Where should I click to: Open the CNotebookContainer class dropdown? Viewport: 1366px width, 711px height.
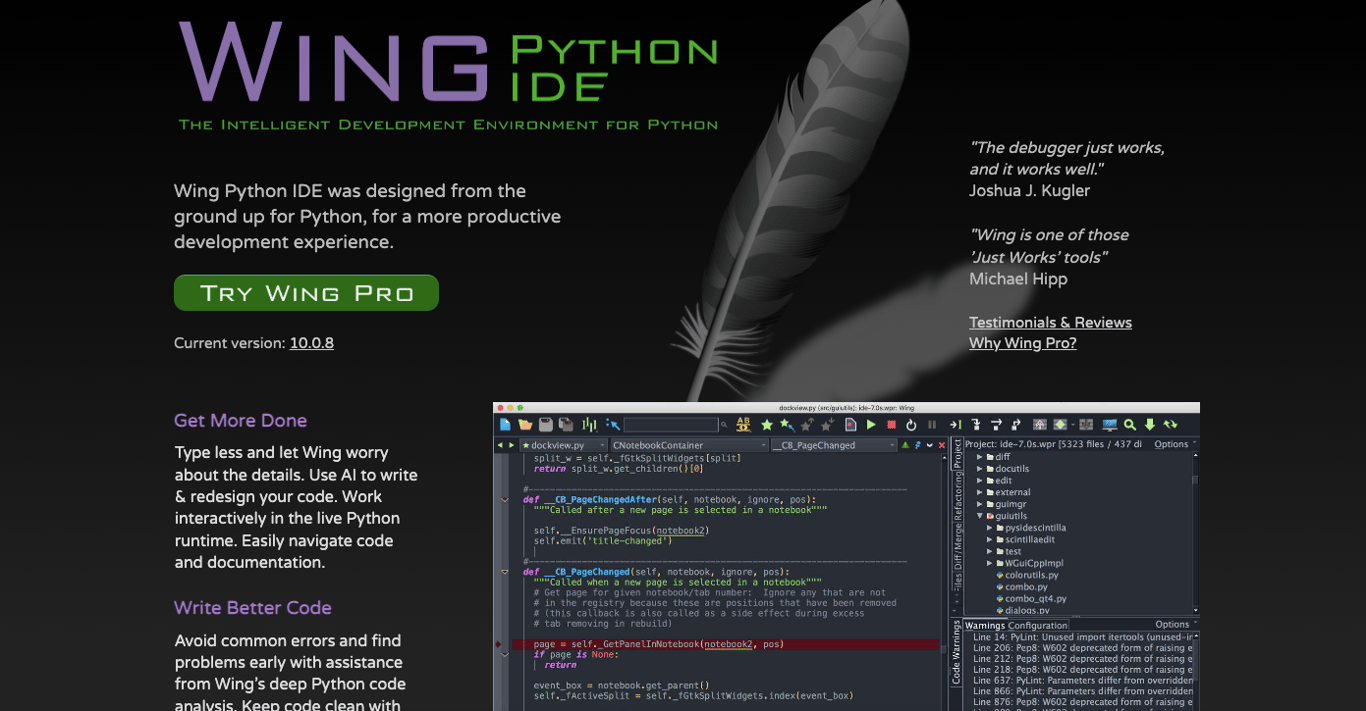[x=689, y=445]
